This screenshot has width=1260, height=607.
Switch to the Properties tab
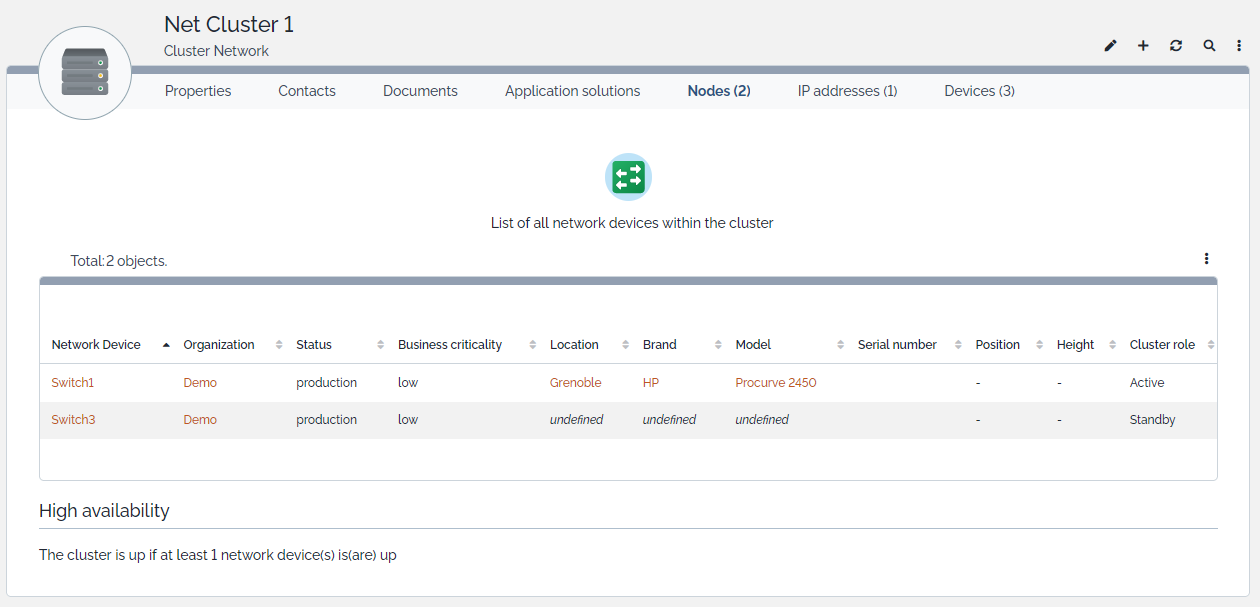pyautogui.click(x=198, y=91)
